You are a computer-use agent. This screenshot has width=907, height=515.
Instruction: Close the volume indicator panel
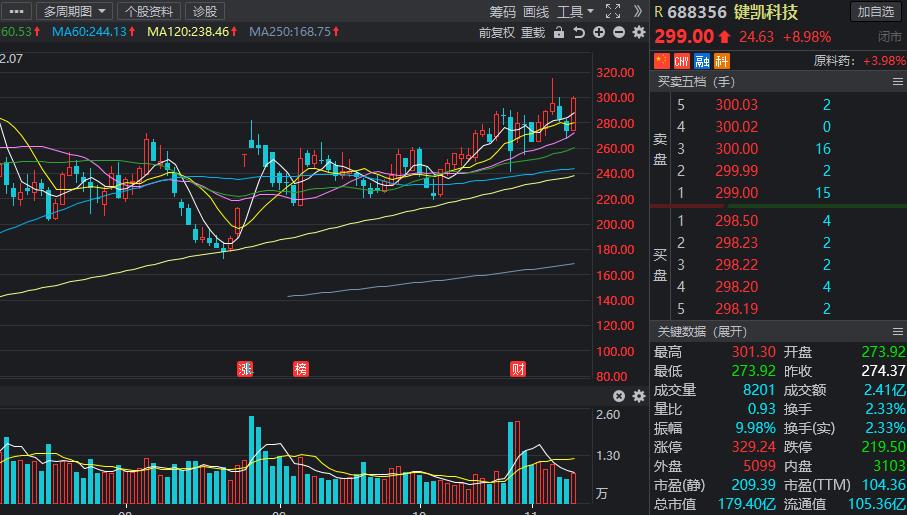coord(618,396)
